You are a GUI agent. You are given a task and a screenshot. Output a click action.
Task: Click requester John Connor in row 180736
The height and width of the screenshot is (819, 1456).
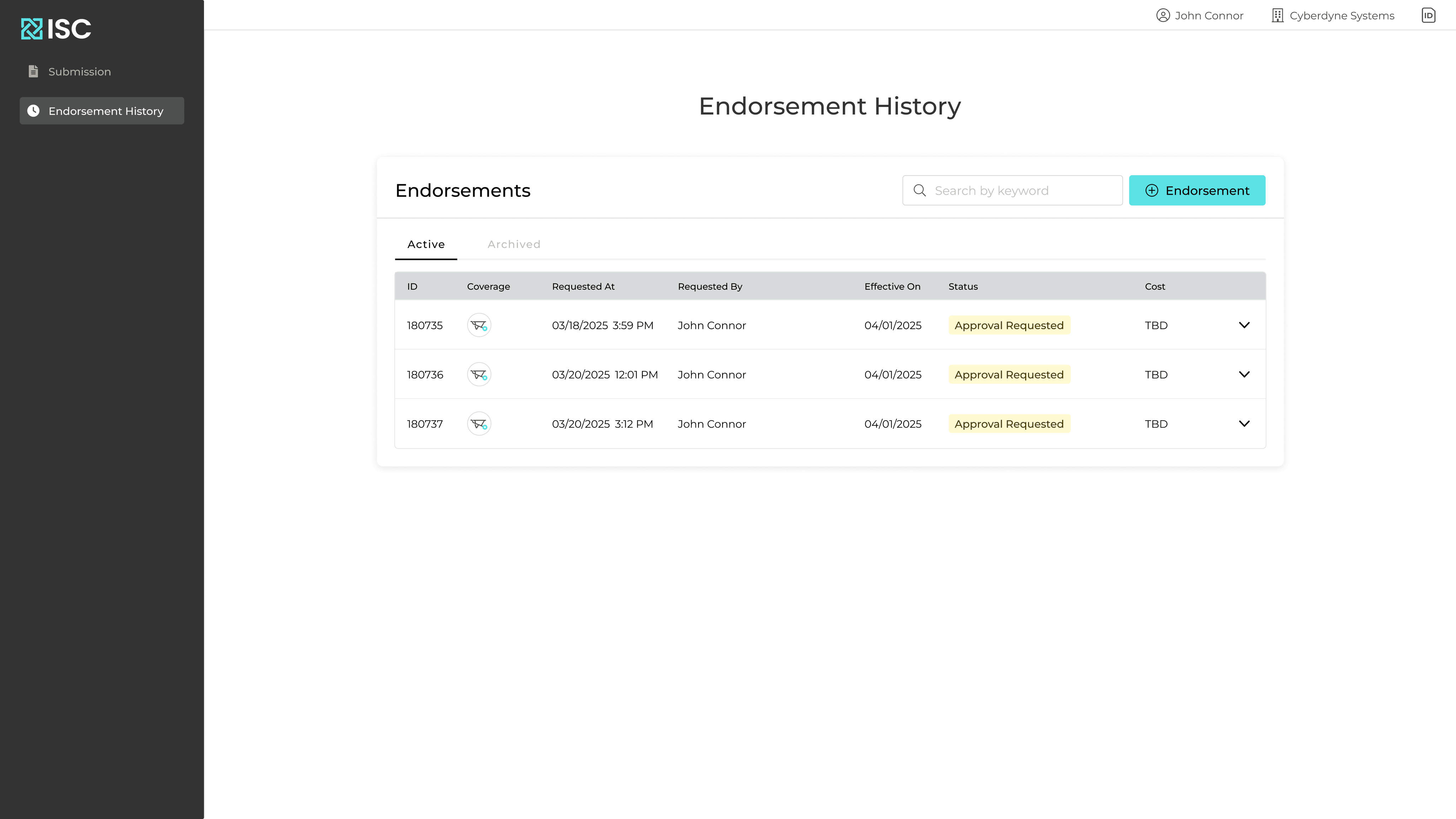point(712,375)
